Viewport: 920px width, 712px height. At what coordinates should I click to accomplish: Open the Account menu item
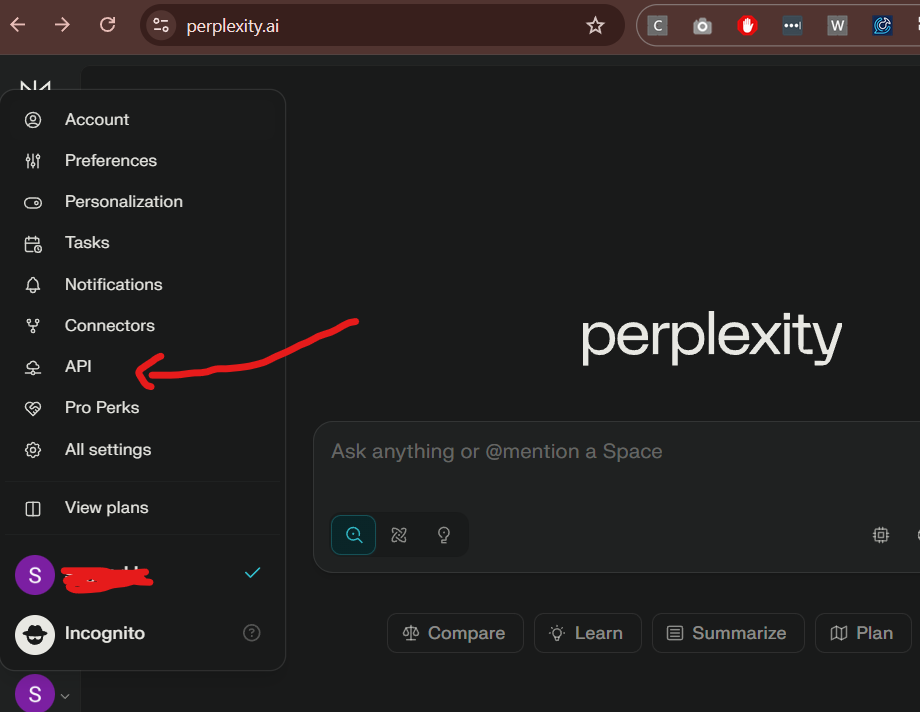[x=143, y=120]
